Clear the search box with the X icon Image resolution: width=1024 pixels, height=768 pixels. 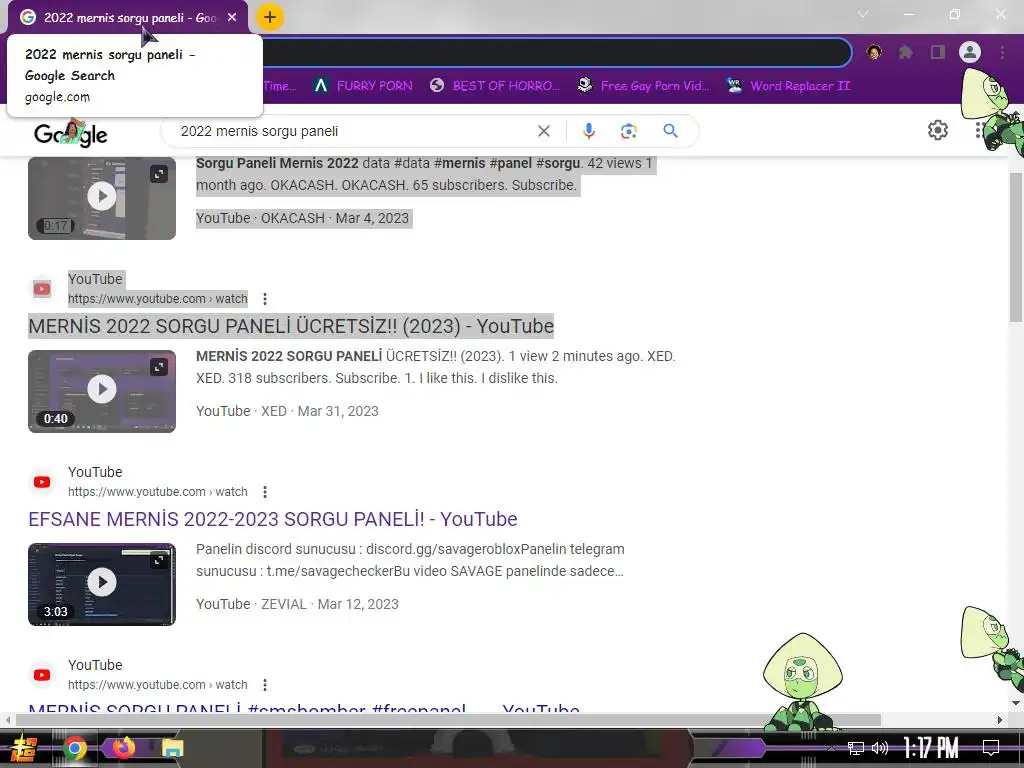tap(543, 131)
